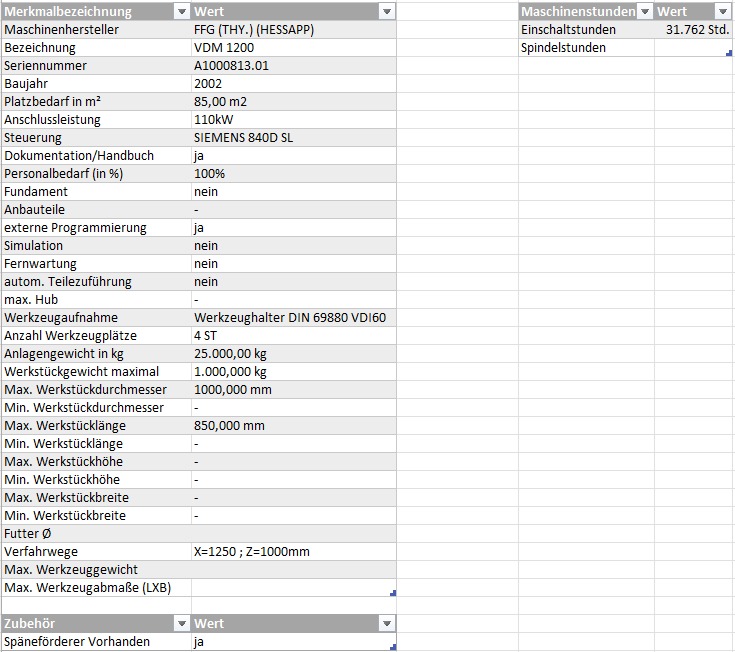This screenshot has height=652, width=735.
Task: Click the Späneförderer Vorhanden label cell
Action: tap(96, 642)
